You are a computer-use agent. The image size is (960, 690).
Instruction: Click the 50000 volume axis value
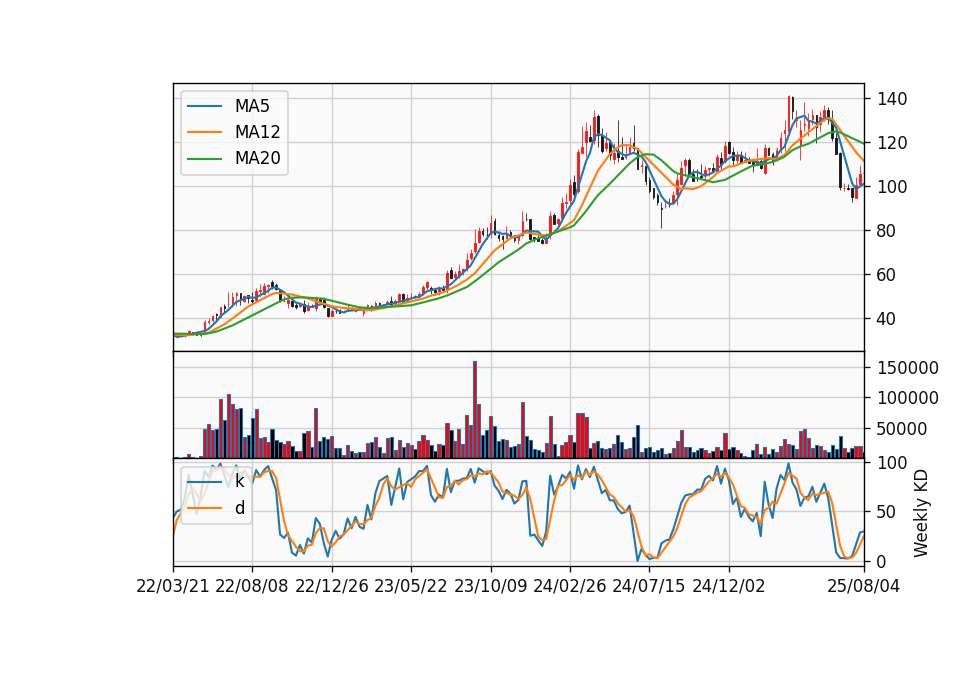click(902, 429)
